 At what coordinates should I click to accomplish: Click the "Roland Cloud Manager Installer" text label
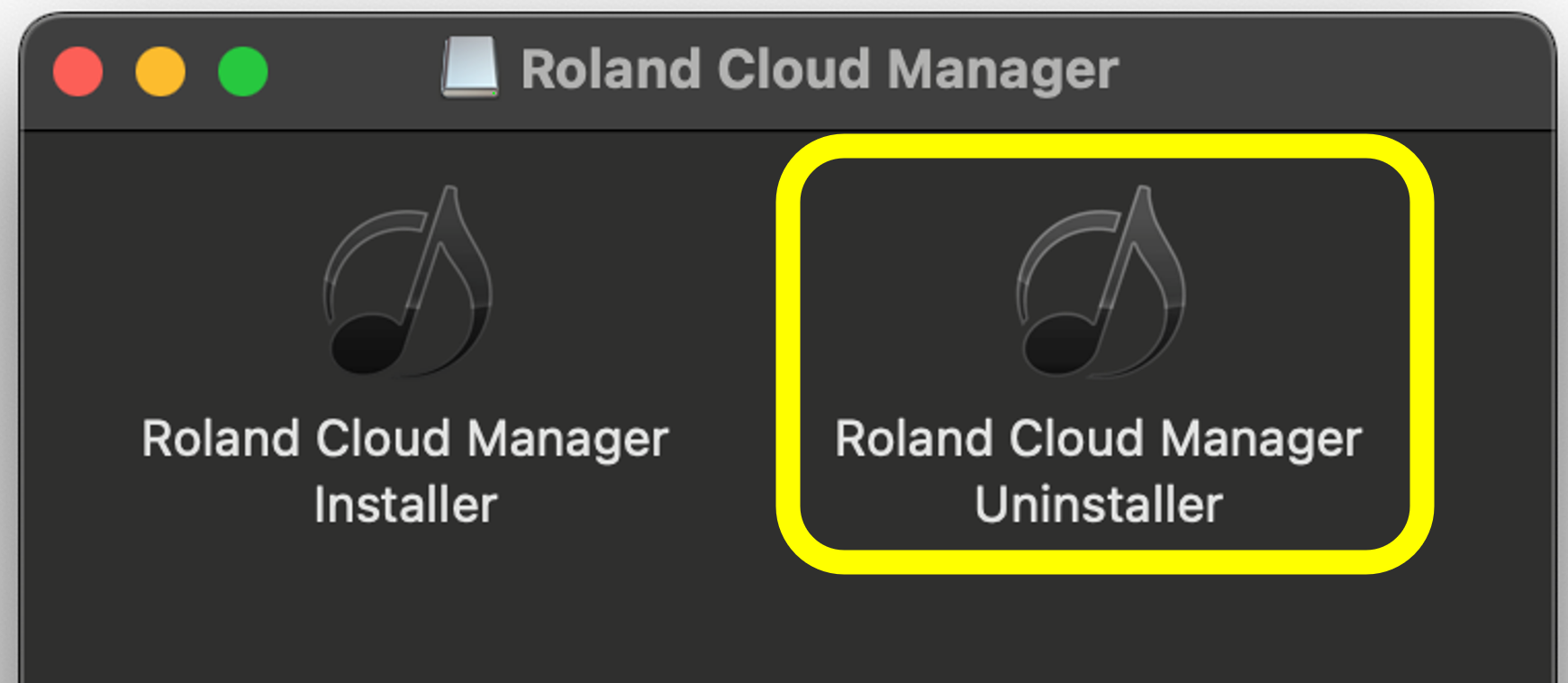(405, 470)
